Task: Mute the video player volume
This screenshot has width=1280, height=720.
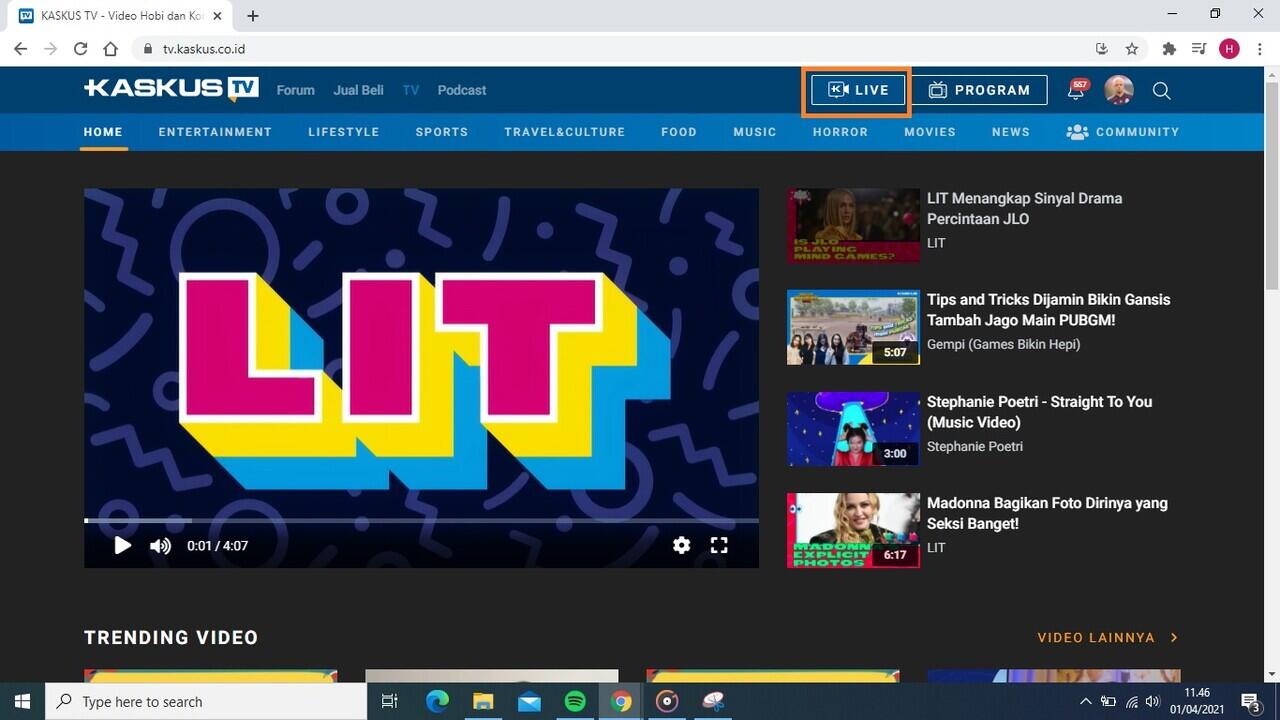Action: 160,545
